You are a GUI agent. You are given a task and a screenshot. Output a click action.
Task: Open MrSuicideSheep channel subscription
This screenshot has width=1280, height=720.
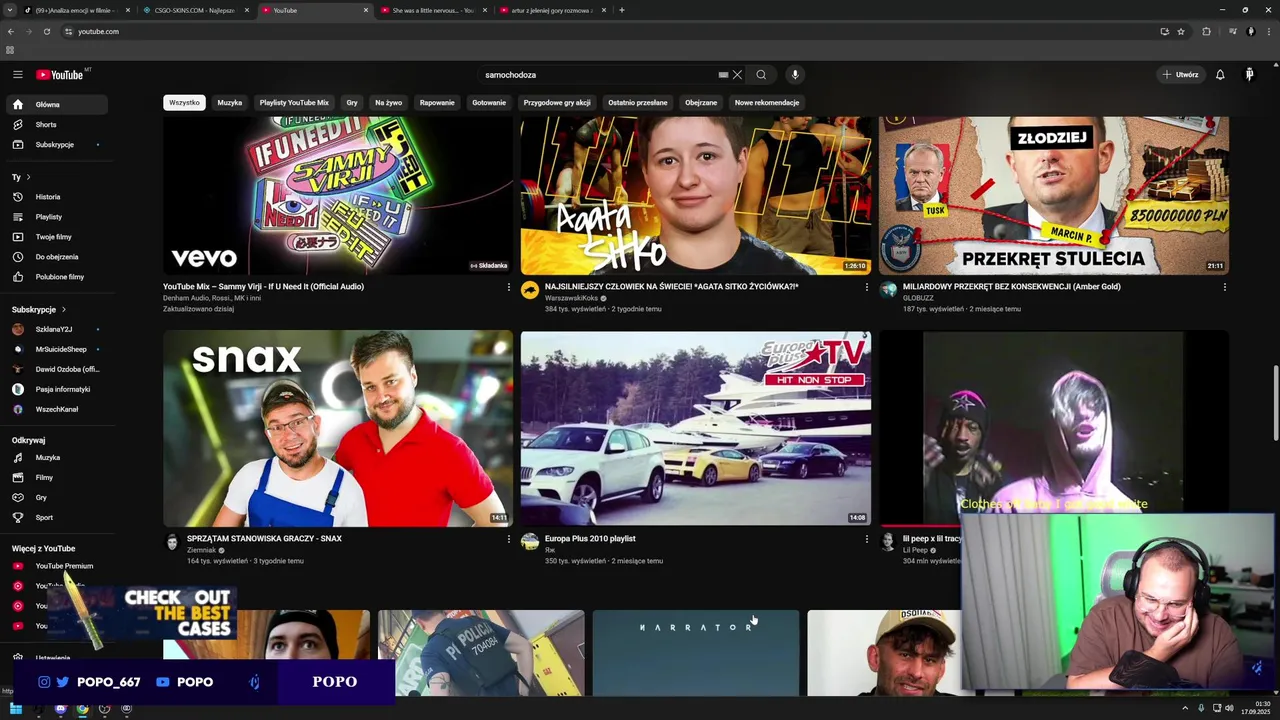pyautogui.click(x=56, y=349)
